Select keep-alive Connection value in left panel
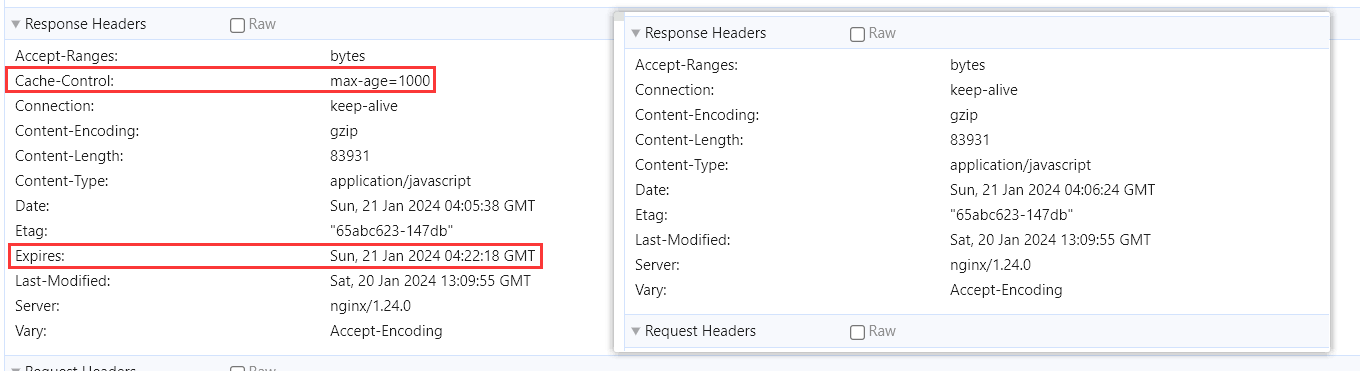The width and height of the screenshot is (1360, 371). coord(364,106)
